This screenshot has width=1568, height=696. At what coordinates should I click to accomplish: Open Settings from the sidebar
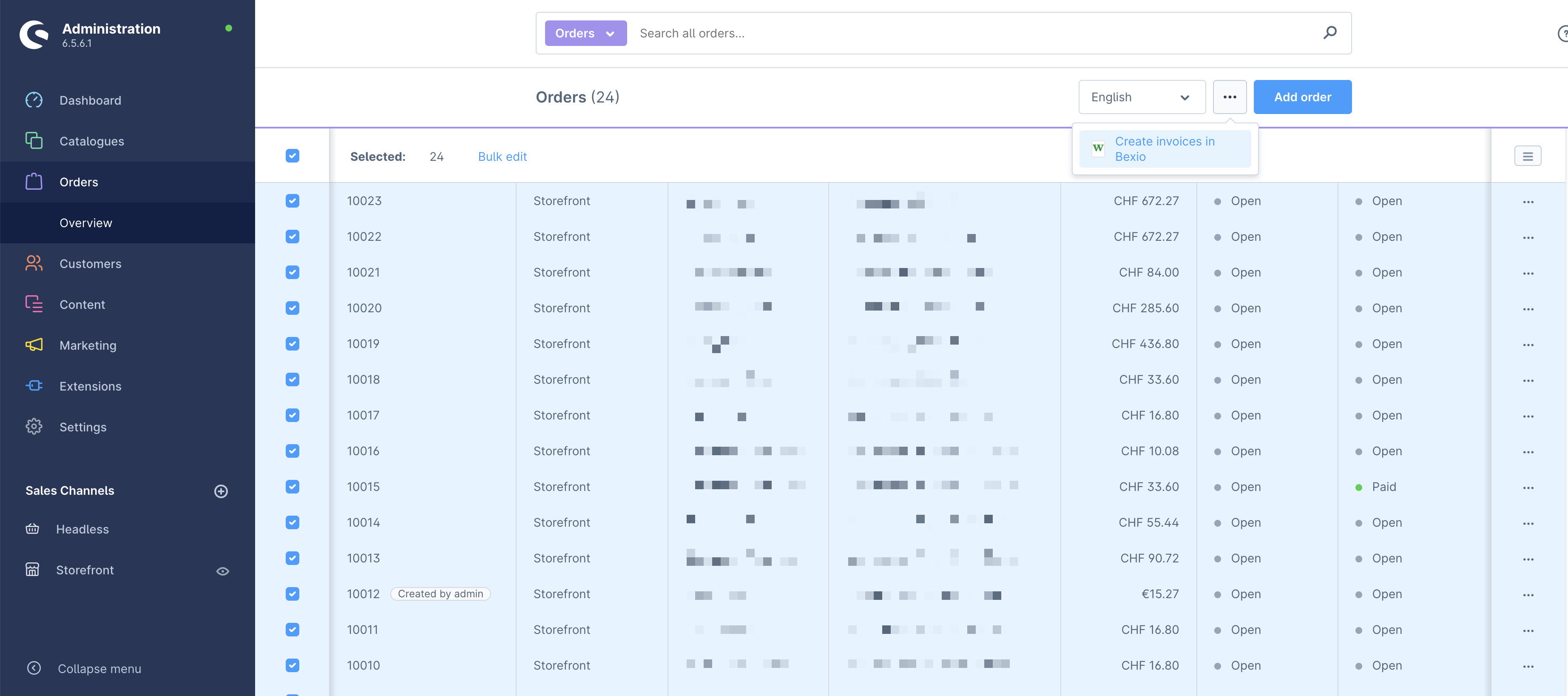pos(83,426)
